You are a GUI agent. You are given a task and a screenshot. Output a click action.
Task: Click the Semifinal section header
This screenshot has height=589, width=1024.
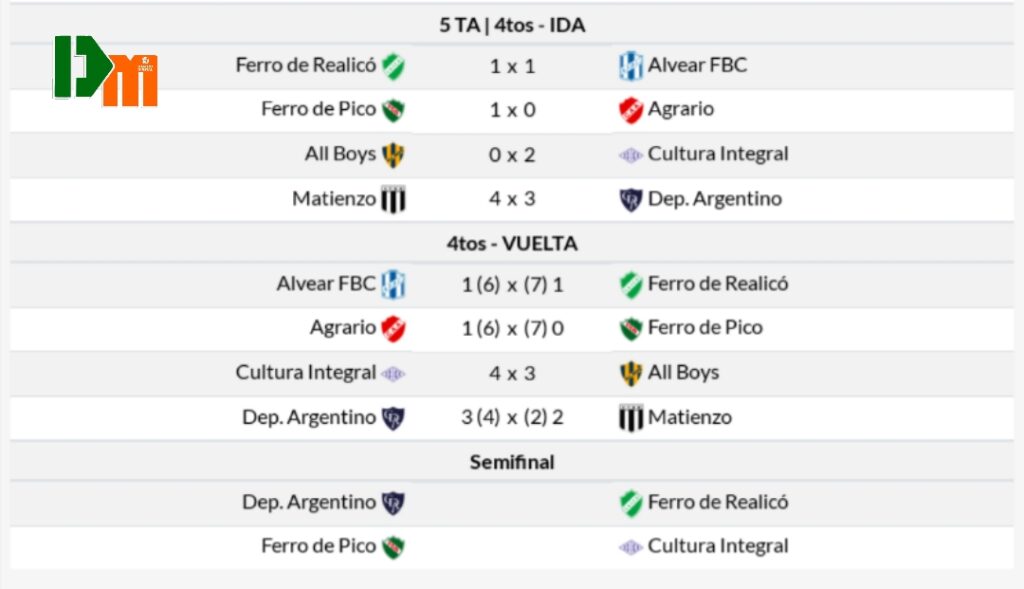pyautogui.click(x=512, y=462)
